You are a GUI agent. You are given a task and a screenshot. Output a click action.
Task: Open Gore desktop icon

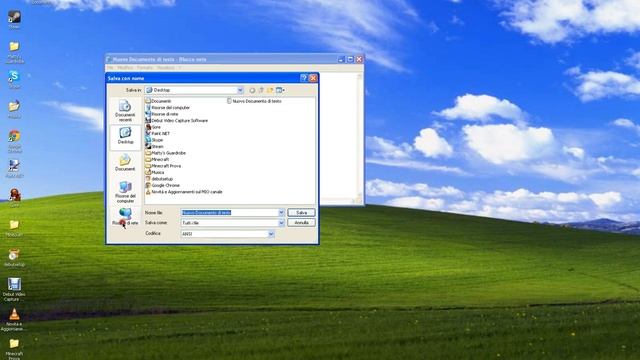pyautogui.click(x=14, y=198)
